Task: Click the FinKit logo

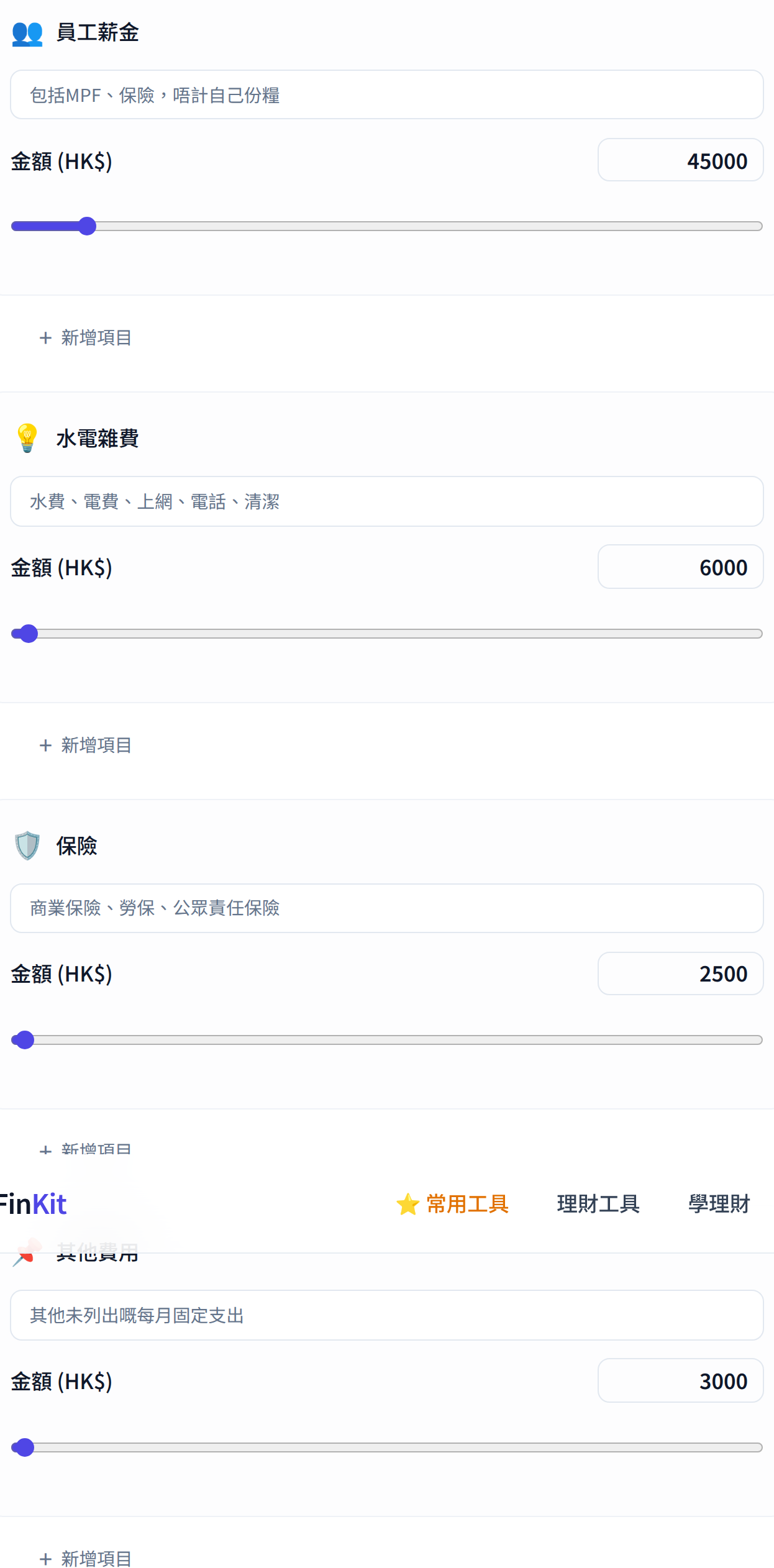Action: click(34, 1204)
